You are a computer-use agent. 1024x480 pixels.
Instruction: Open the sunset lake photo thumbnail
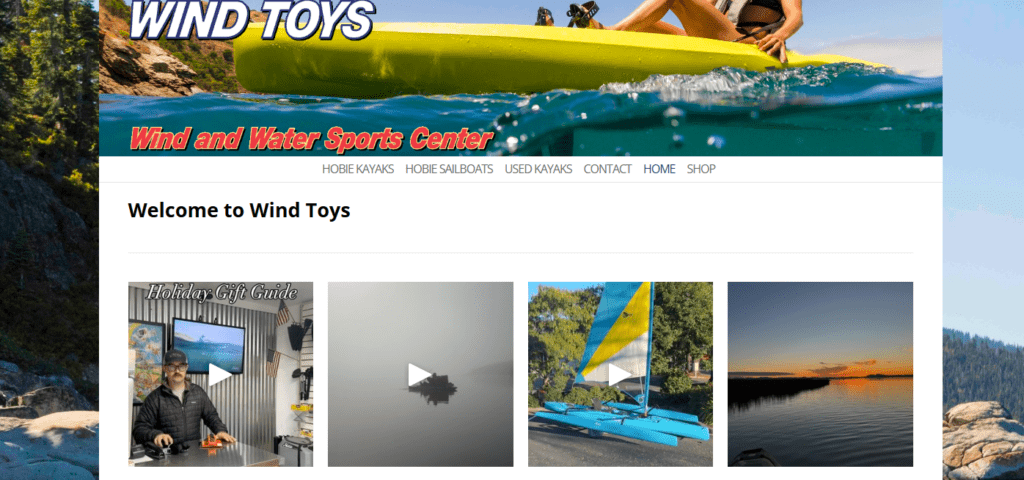(x=820, y=374)
